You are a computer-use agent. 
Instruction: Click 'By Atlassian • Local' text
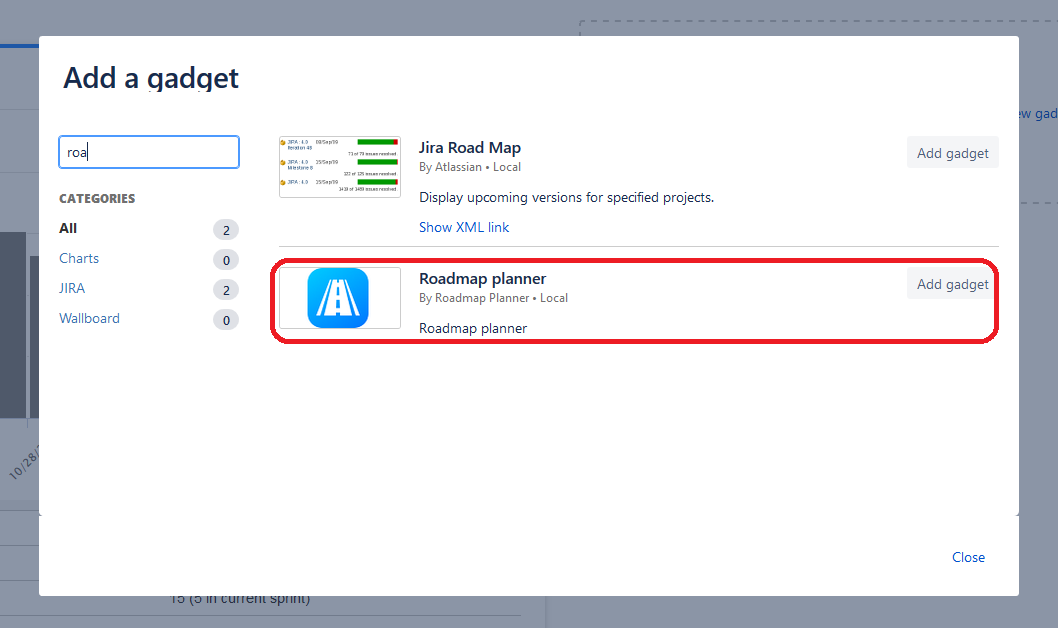[x=470, y=167]
